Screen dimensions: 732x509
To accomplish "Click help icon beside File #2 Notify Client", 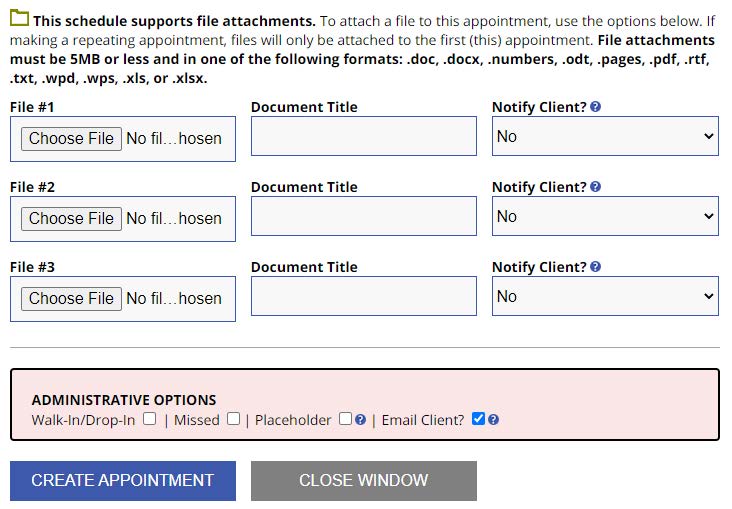I will click(596, 187).
